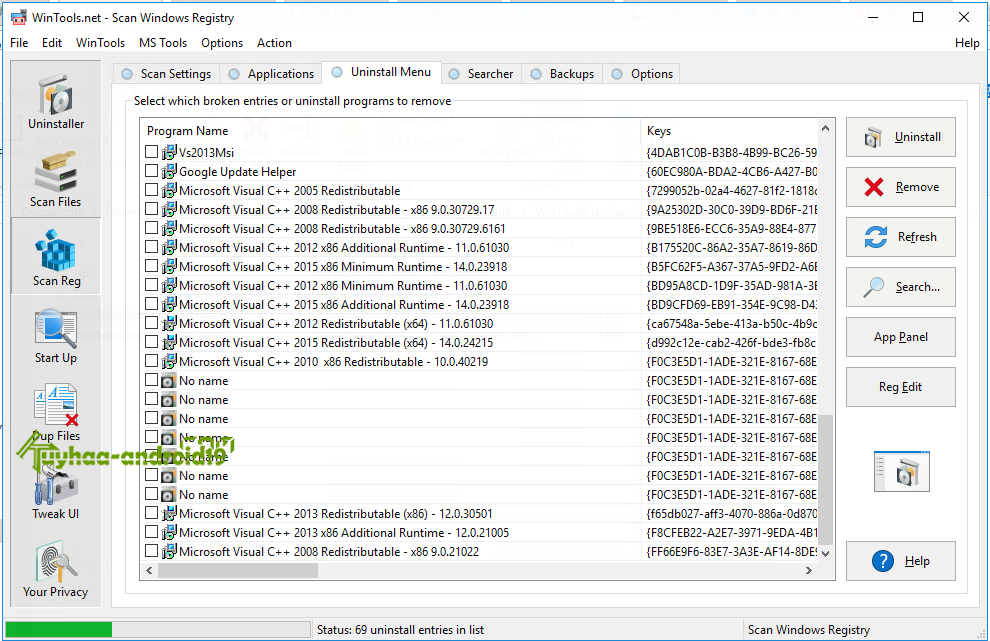The width and height of the screenshot is (990, 641).
Task: Click the vertical scrollbar up arrow
Action: pos(825,128)
